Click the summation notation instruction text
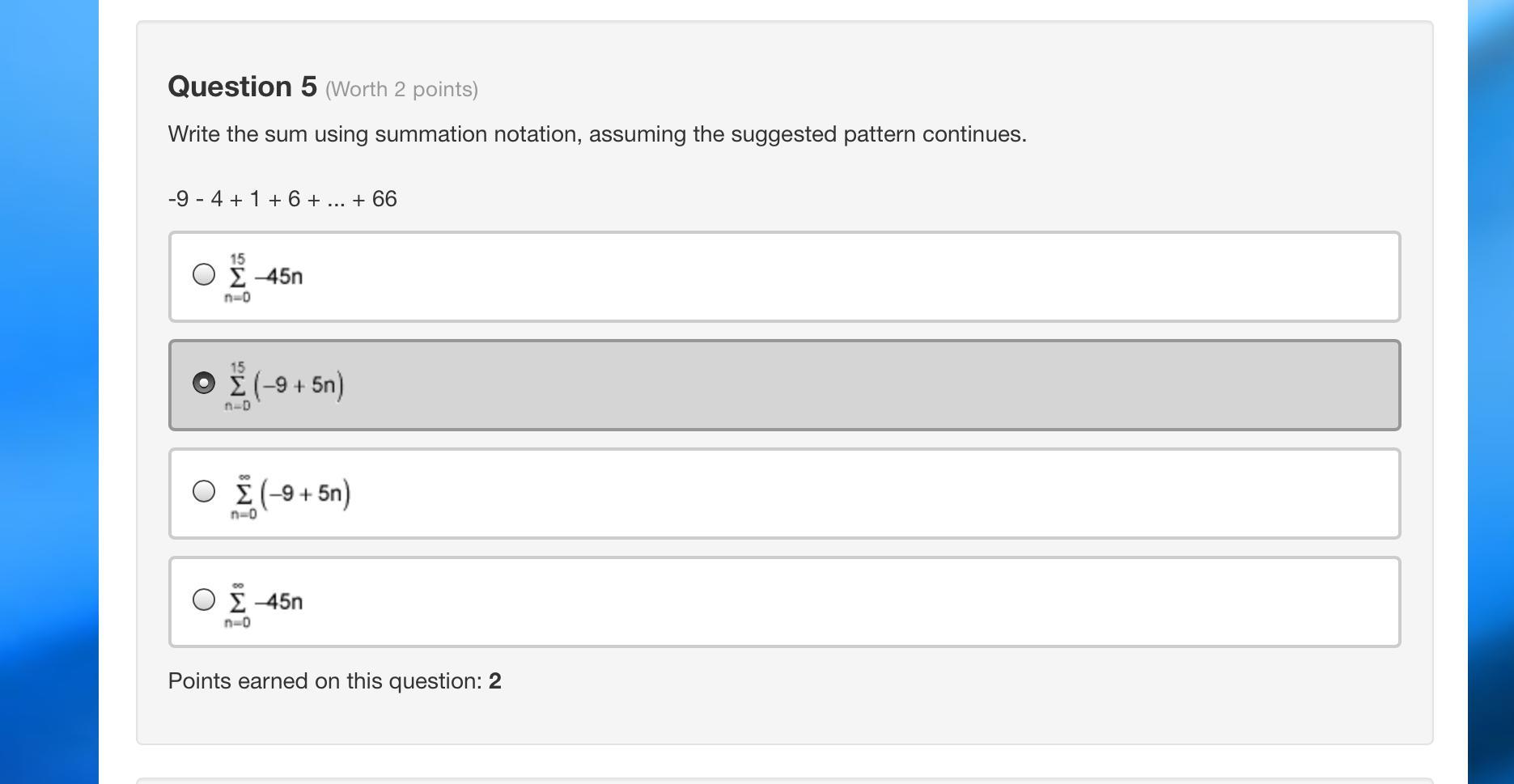 pyautogui.click(x=596, y=134)
